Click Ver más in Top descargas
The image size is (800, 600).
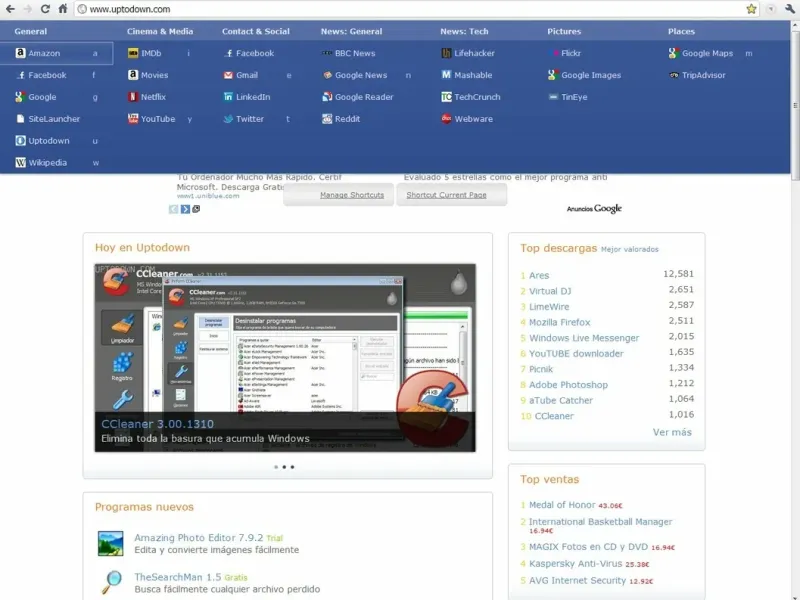click(x=672, y=432)
